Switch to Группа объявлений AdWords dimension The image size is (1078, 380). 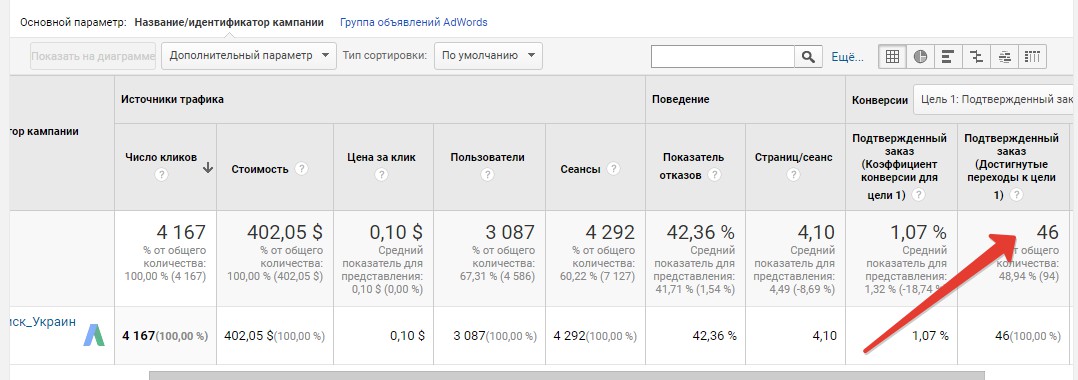pos(414,22)
